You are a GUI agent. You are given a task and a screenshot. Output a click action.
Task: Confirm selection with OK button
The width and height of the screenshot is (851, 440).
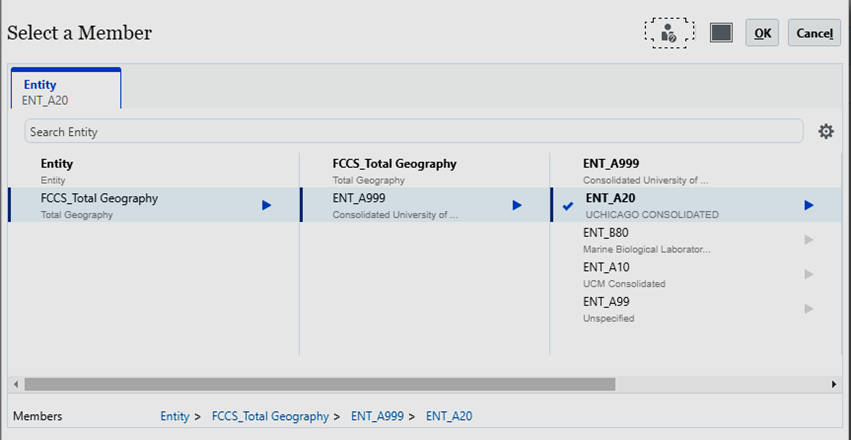(x=762, y=33)
